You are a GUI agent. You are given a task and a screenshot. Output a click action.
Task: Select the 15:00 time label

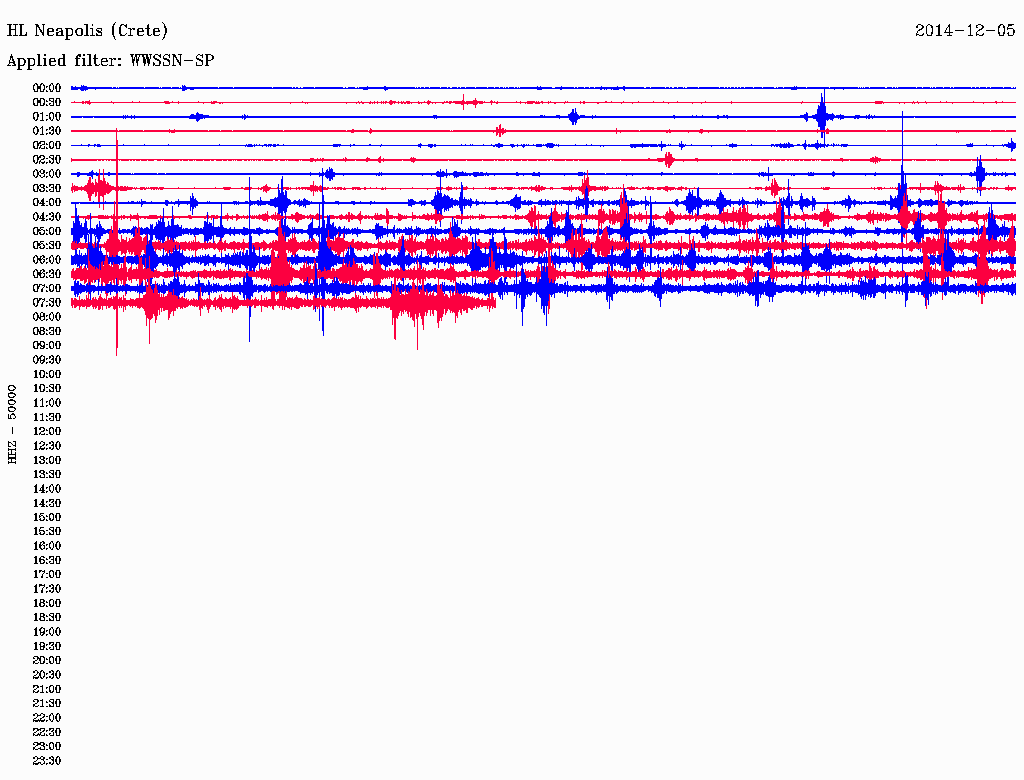pos(47,517)
